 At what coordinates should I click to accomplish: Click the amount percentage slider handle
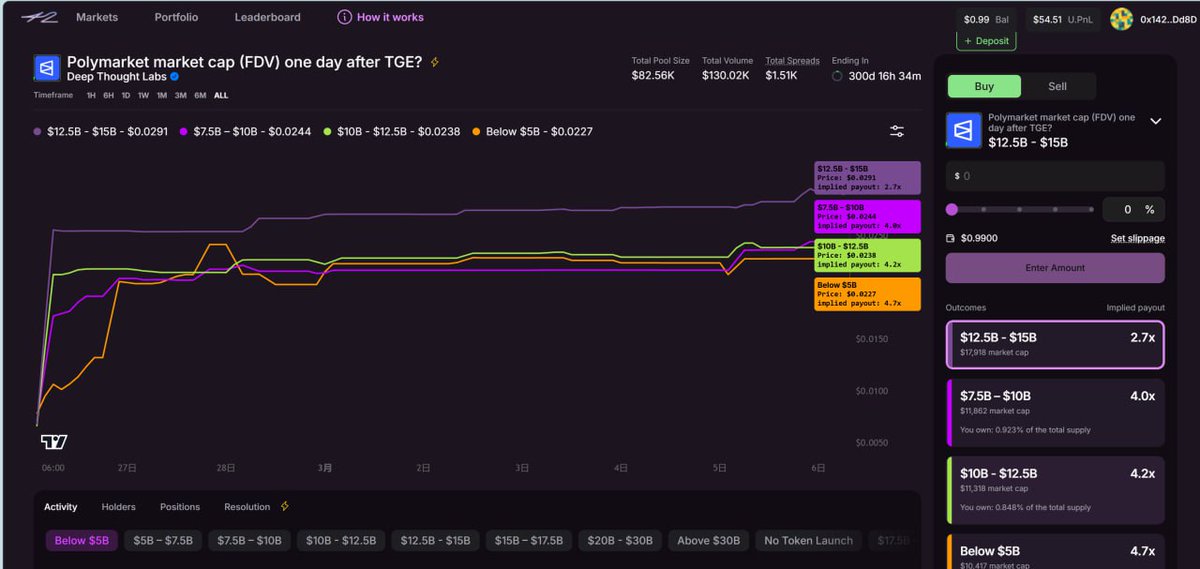coord(952,209)
